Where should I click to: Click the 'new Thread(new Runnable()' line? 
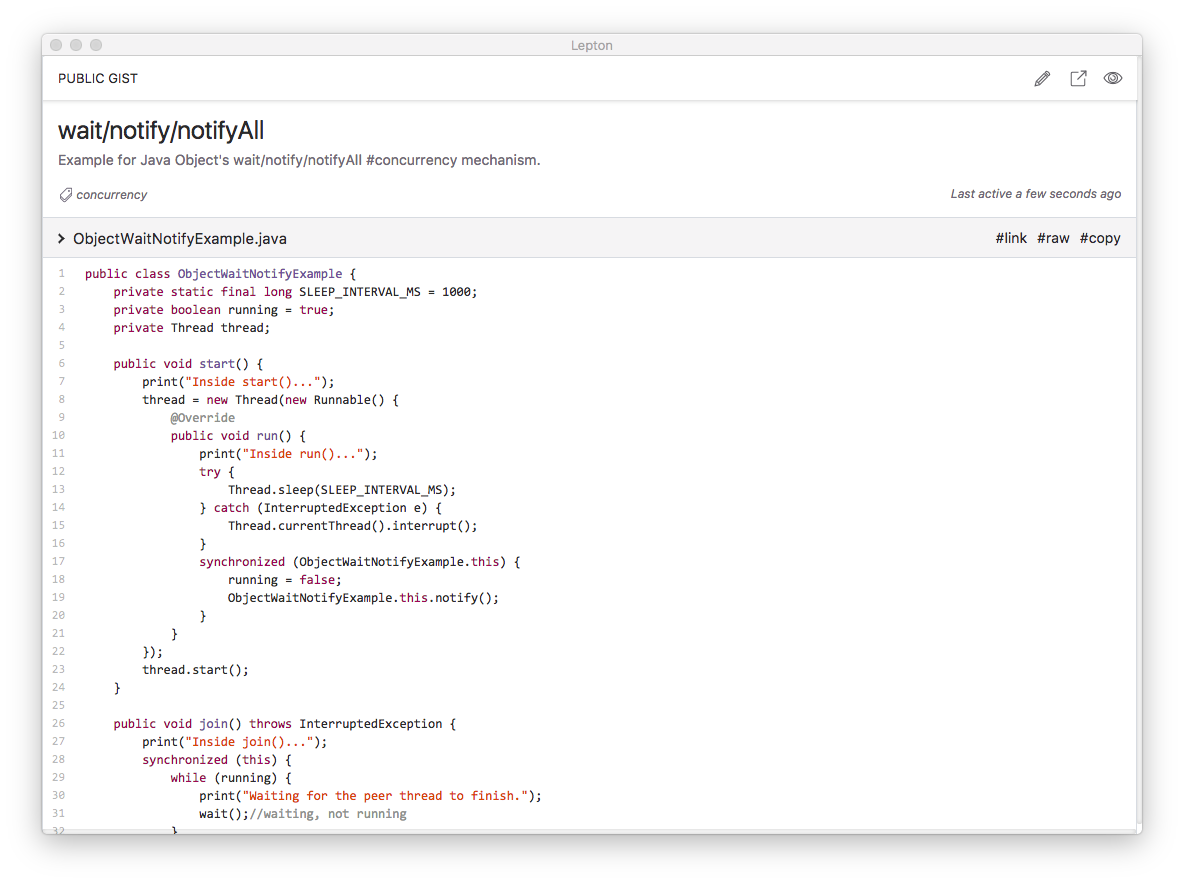(270, 400)
